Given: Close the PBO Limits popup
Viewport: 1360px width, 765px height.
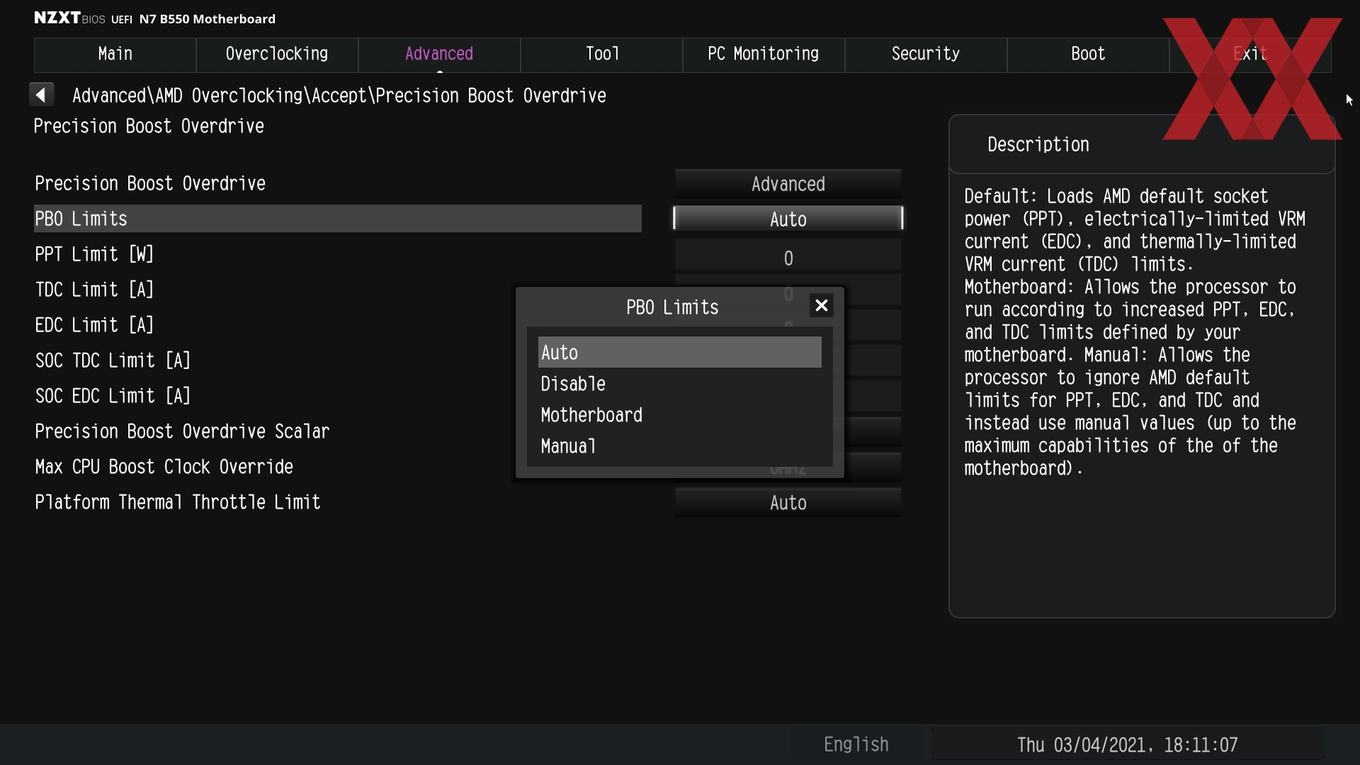Looking at the screenshot, I should [821, 305].
